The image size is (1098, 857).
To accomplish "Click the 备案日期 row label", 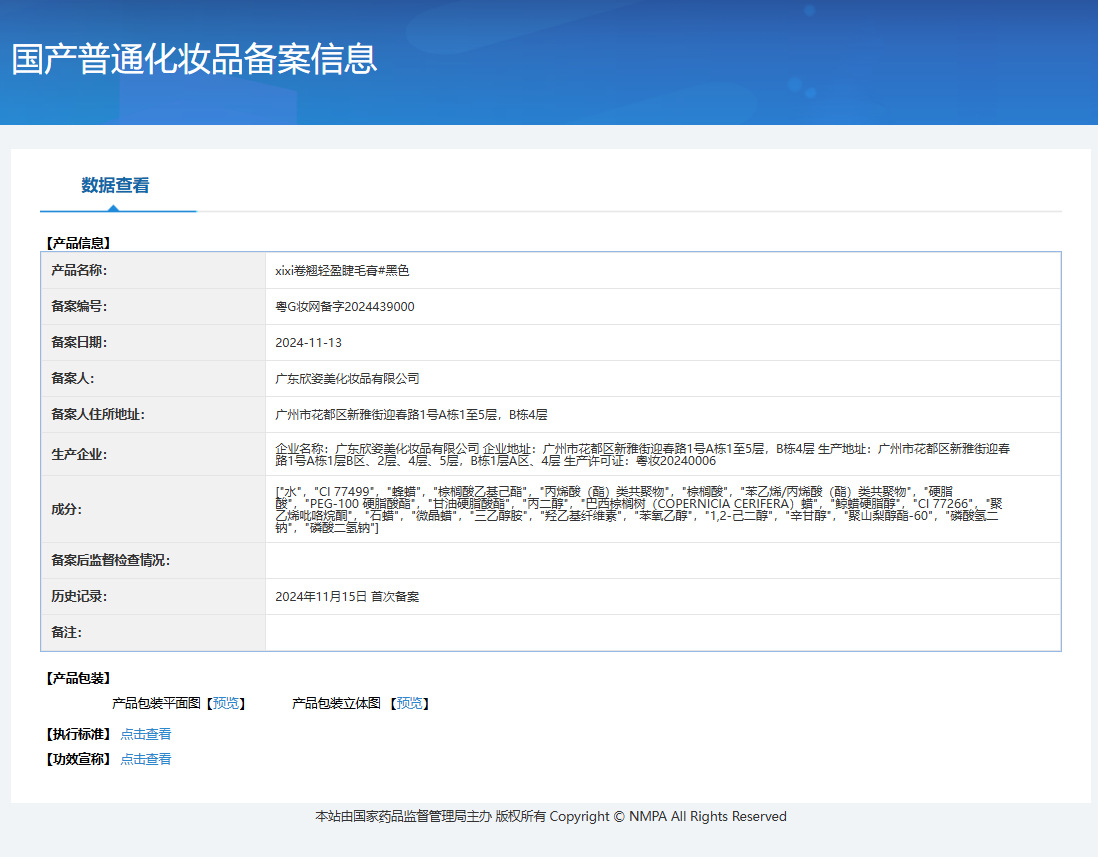I will pyautogui.click(x=79, y=342).
